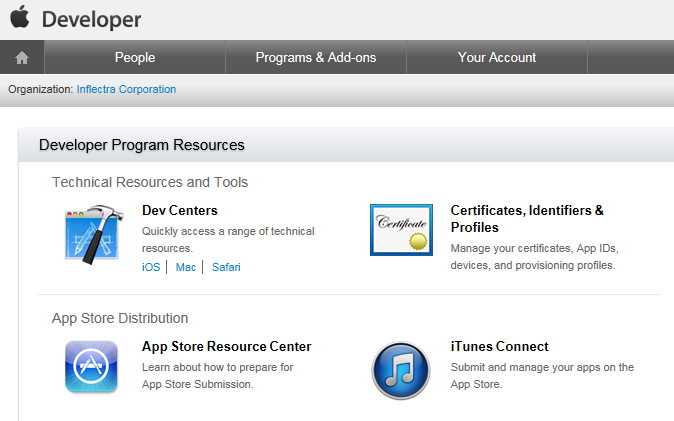Open the Inflectra Corporation organization link
The image size is (674, 421).
click(x=126, y=89)
